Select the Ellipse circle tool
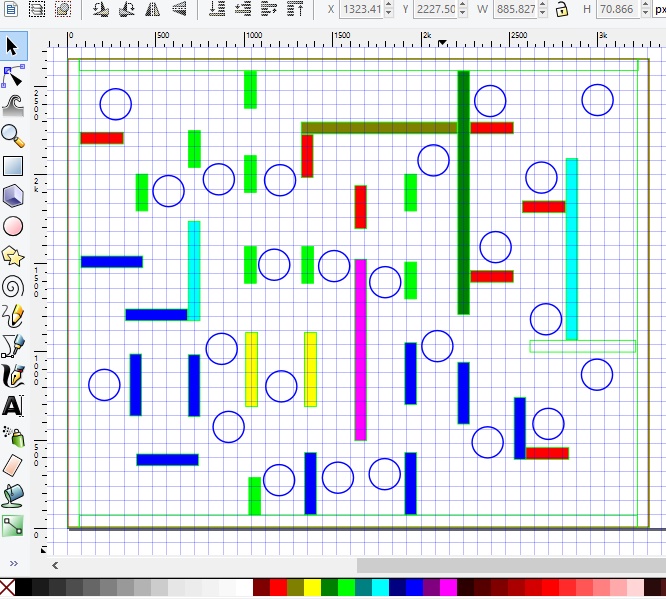Screen dimensions: 666x600 (13, 226)
